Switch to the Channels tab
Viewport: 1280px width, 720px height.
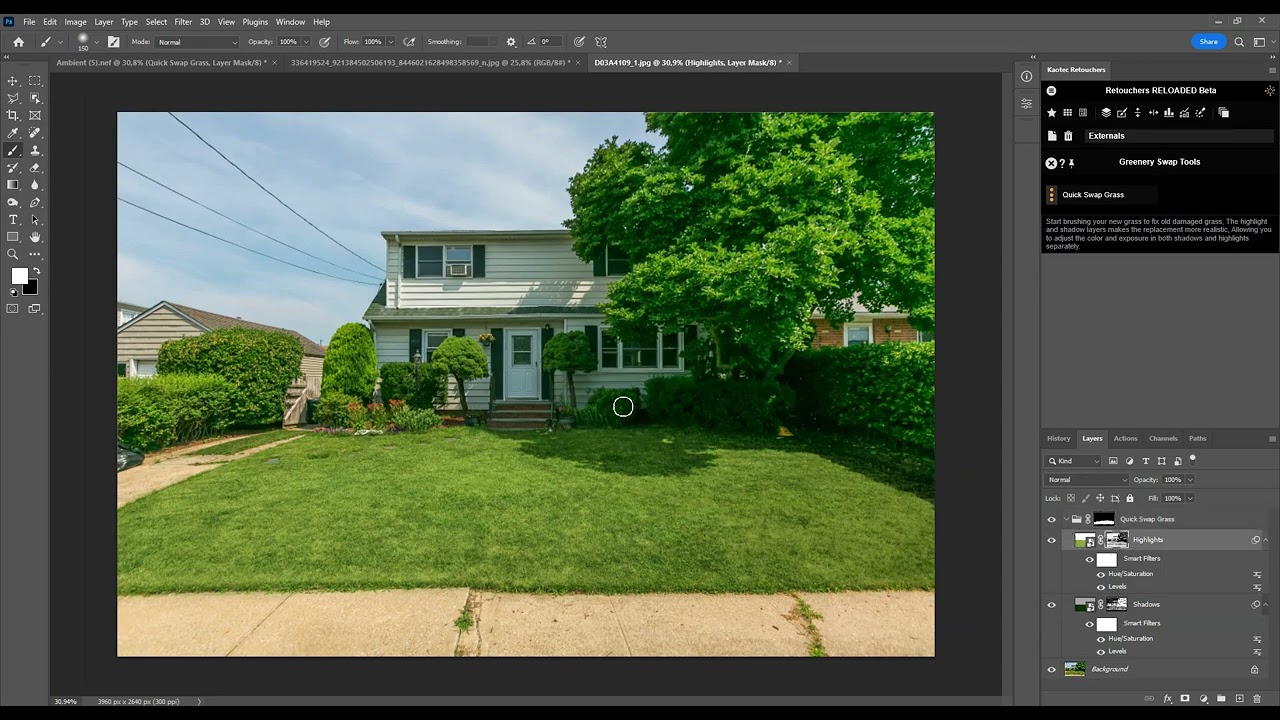[x=1163, y=438]
